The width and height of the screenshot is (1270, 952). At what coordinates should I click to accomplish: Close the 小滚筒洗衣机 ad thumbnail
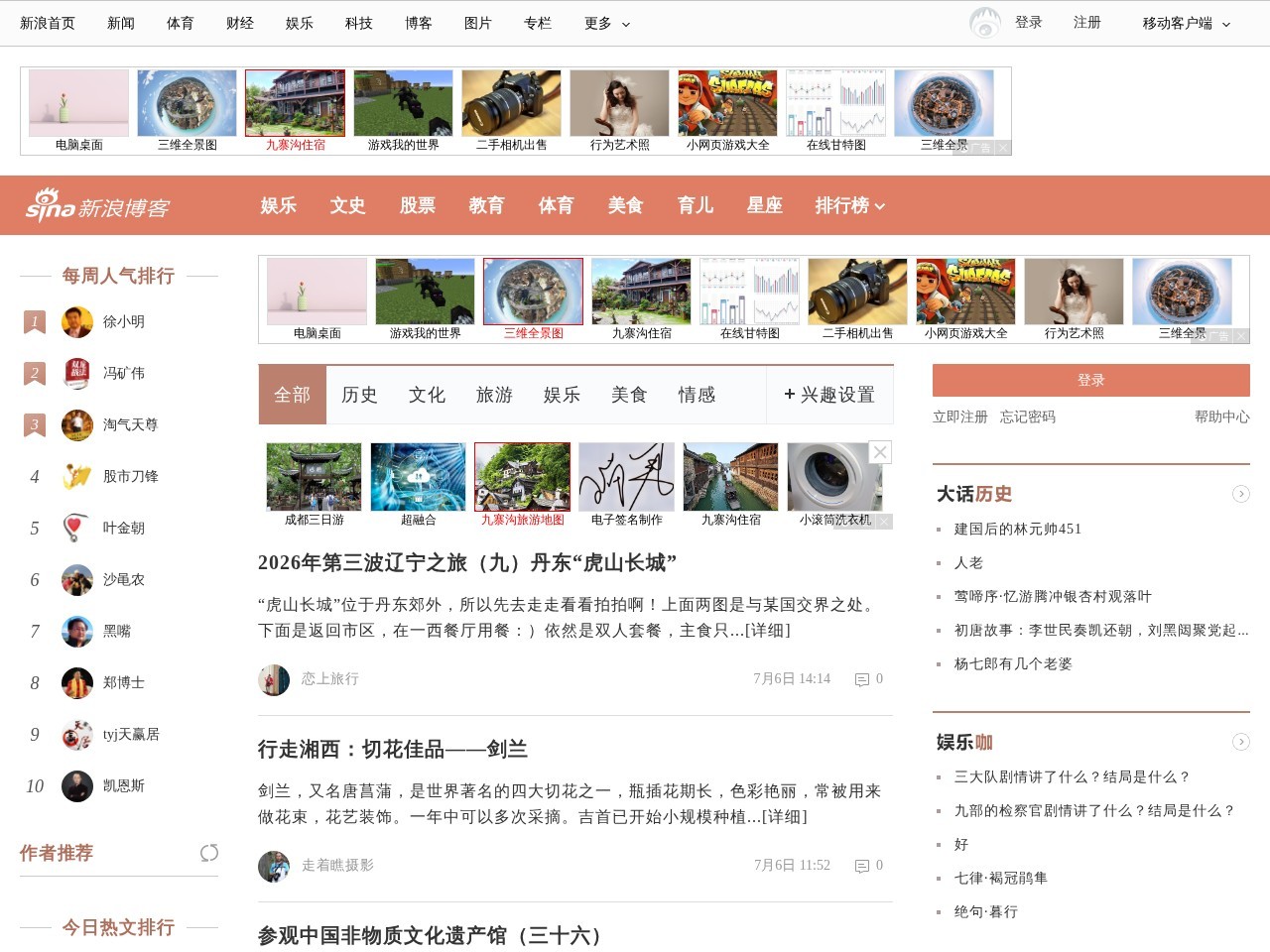pyautogui.click(x=880, y=452)
